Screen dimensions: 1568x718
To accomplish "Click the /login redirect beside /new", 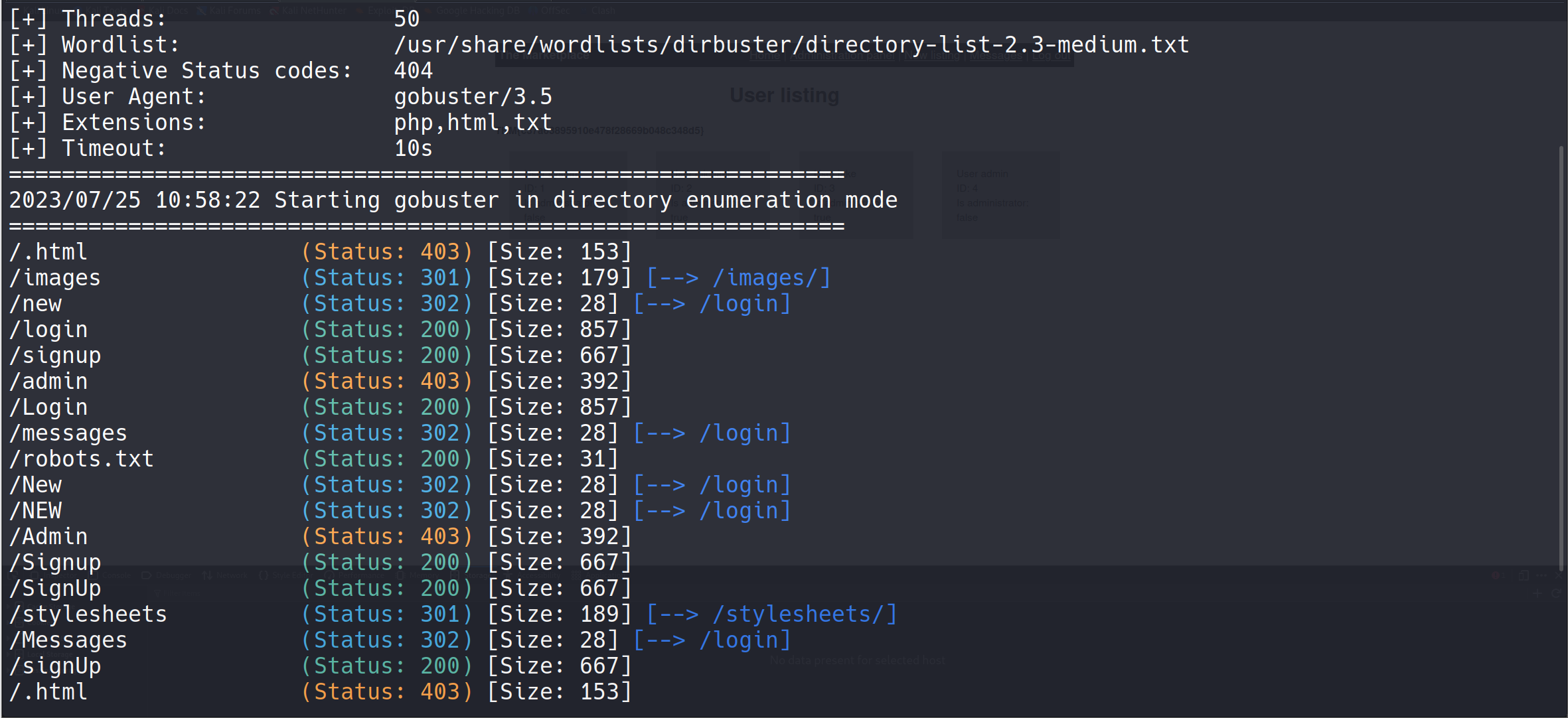I will (x=738, y=304).
